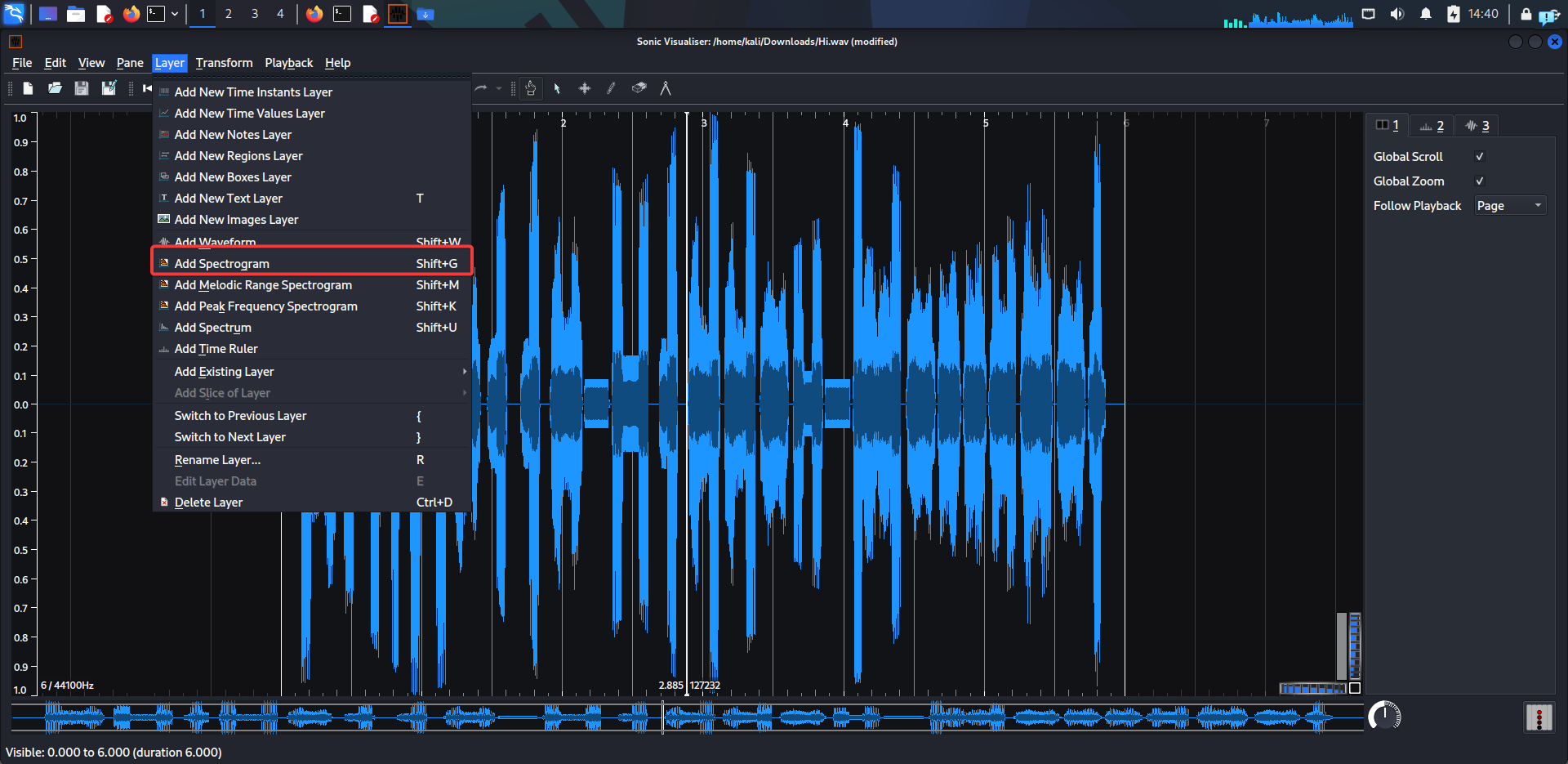Screen dimensions: 1568x764
Task: Choose Add Time Ruler entry
Action: [312, 349]
